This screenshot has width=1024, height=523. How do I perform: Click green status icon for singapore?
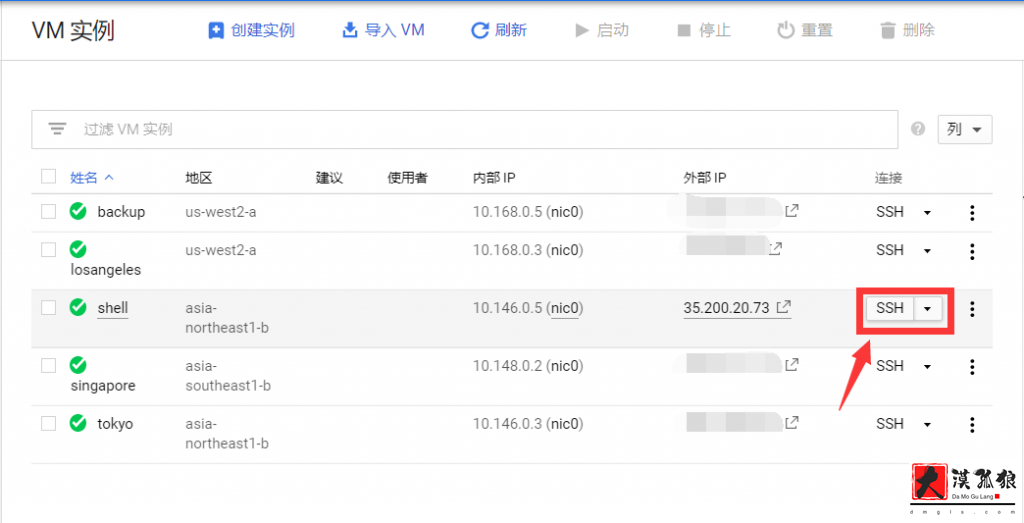pyautogui.click(x=78, y=365)
